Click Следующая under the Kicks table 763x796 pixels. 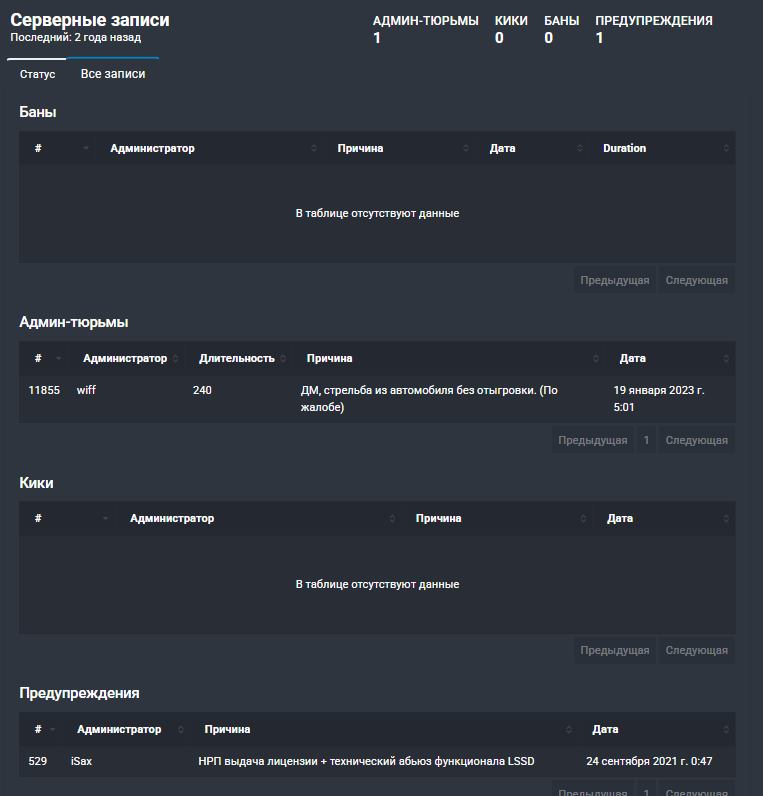(x=696, y=650)
